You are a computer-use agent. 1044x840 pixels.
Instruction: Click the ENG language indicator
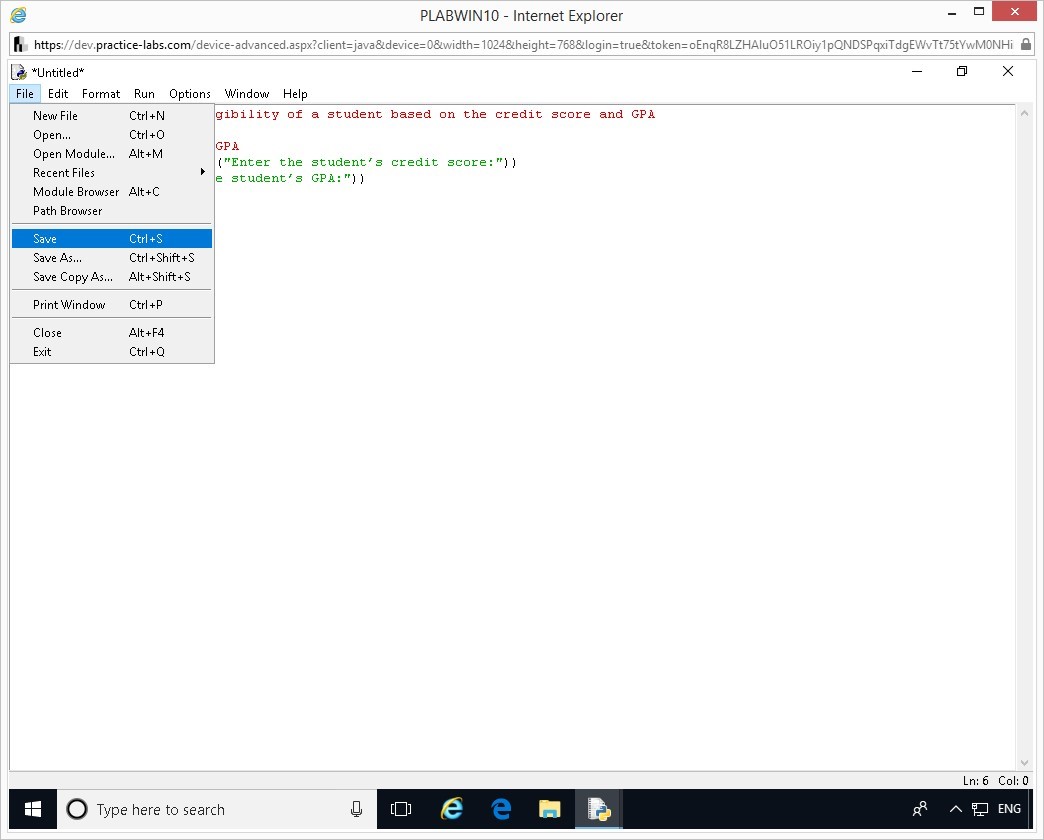click(x=1009, y=809)
